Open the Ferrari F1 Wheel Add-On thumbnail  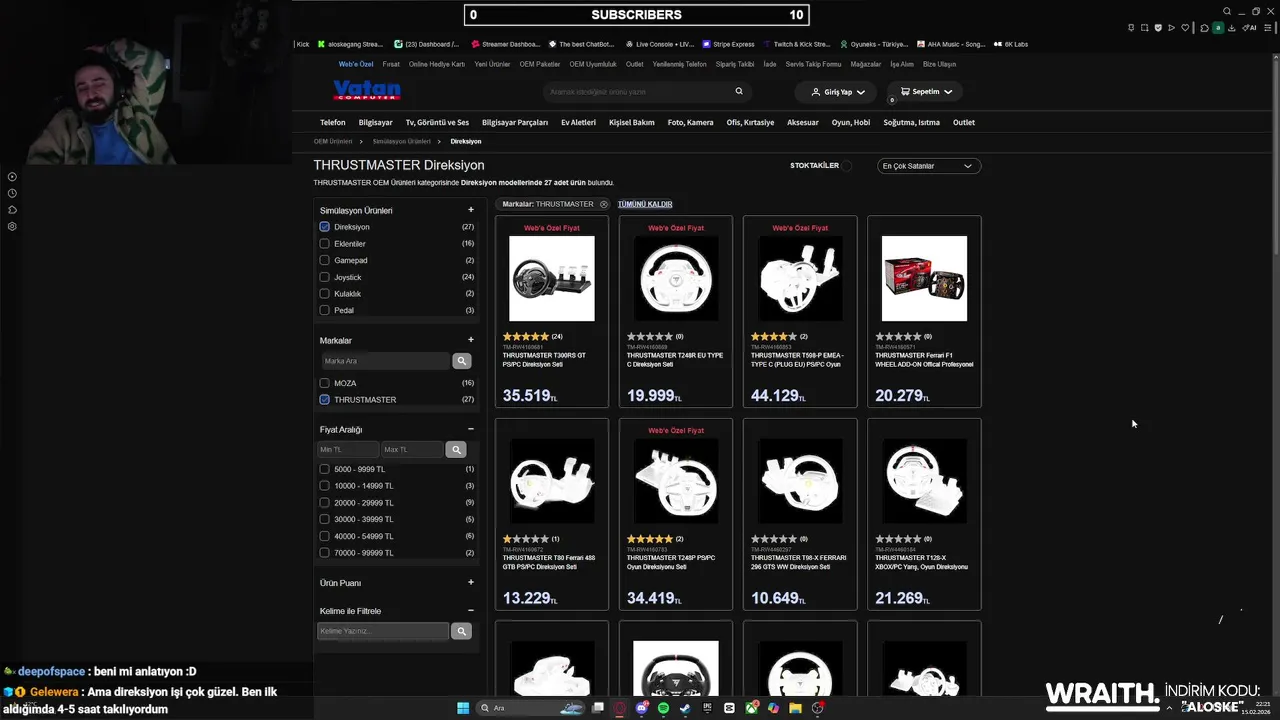[x=924, y=278]
